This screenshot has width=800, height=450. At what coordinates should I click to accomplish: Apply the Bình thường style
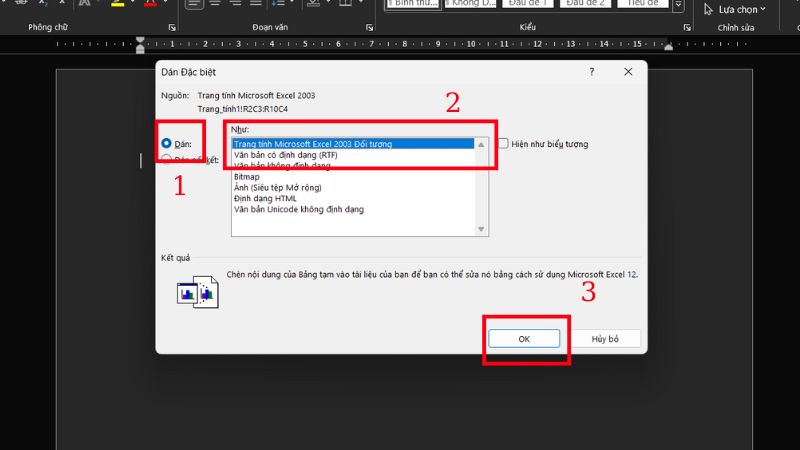(x=413, y=4)
